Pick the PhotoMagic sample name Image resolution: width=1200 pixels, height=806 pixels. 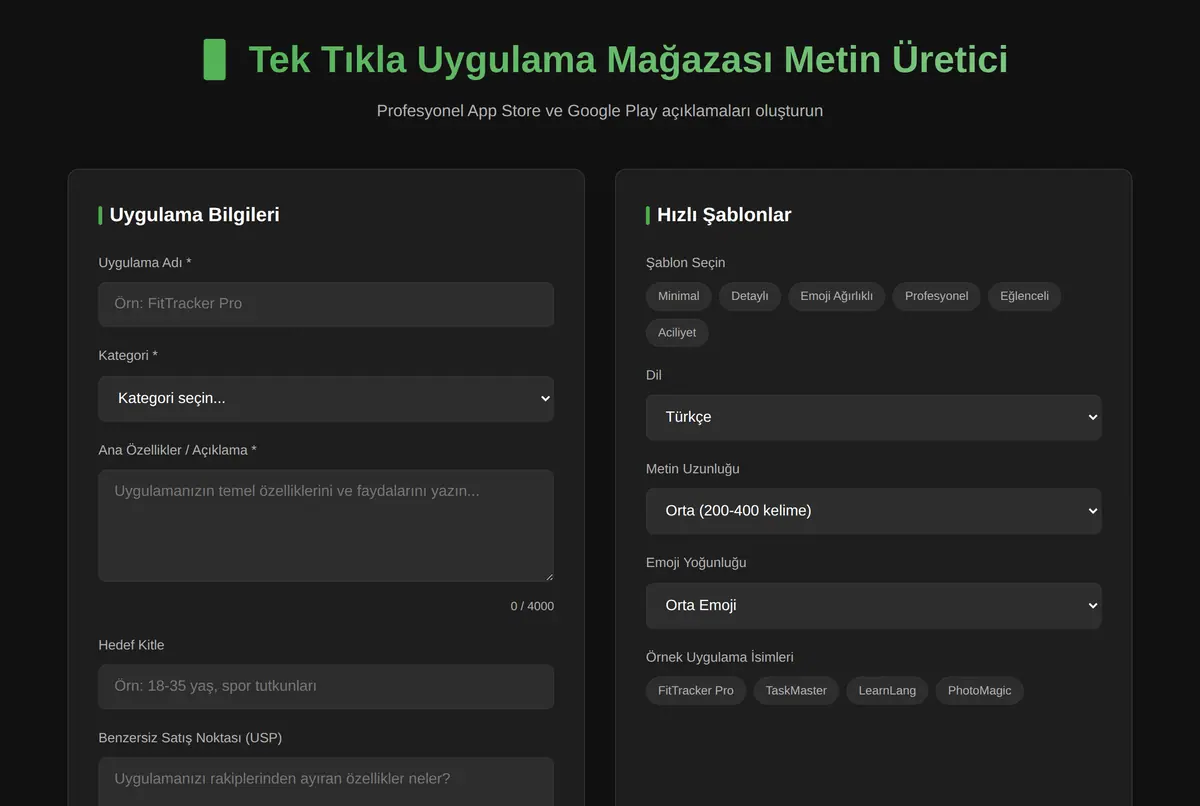(980, 691)
